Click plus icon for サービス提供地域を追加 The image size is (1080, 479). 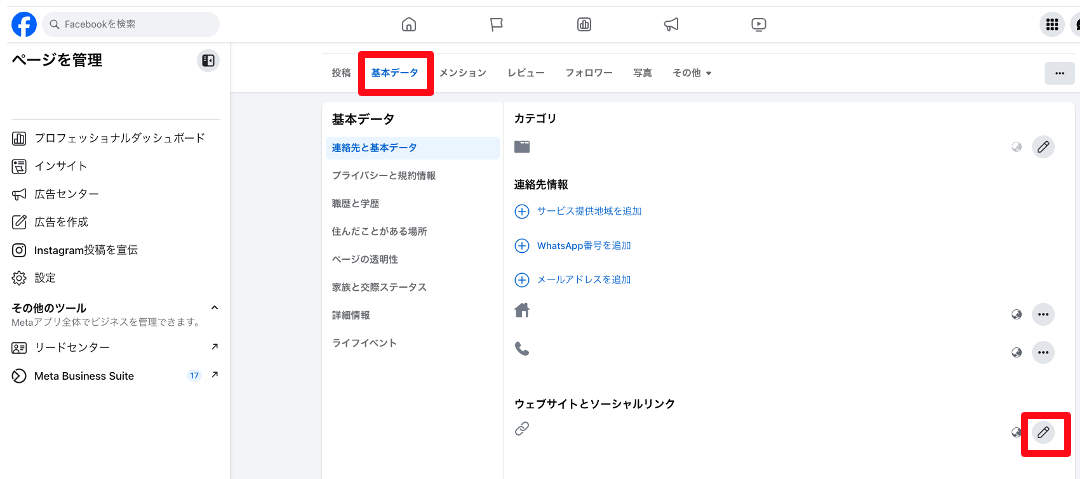[522, 211]
